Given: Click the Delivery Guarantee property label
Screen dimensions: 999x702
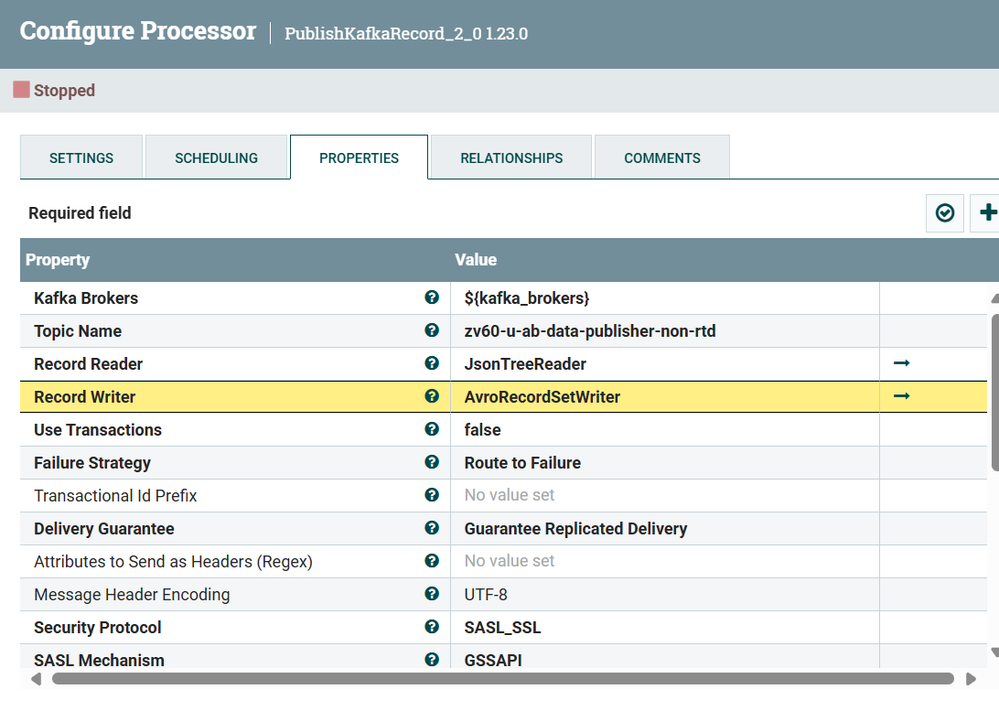Looking at the screenshot, I should point(104,529).
